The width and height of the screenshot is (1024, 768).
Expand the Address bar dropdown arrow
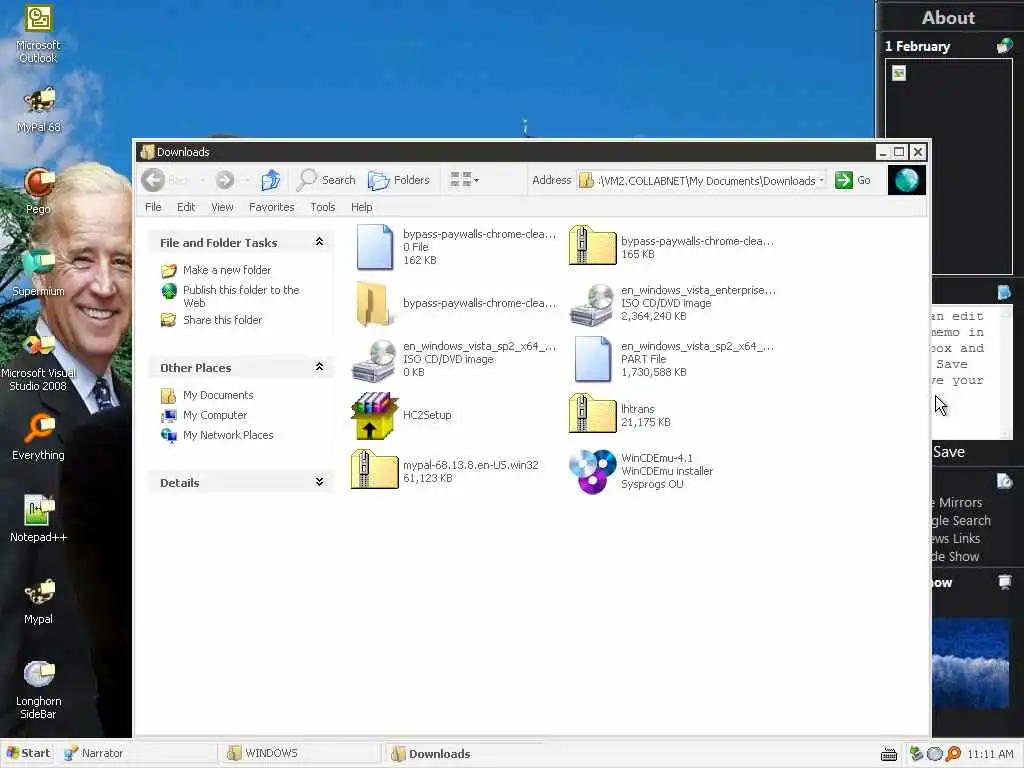822,180
